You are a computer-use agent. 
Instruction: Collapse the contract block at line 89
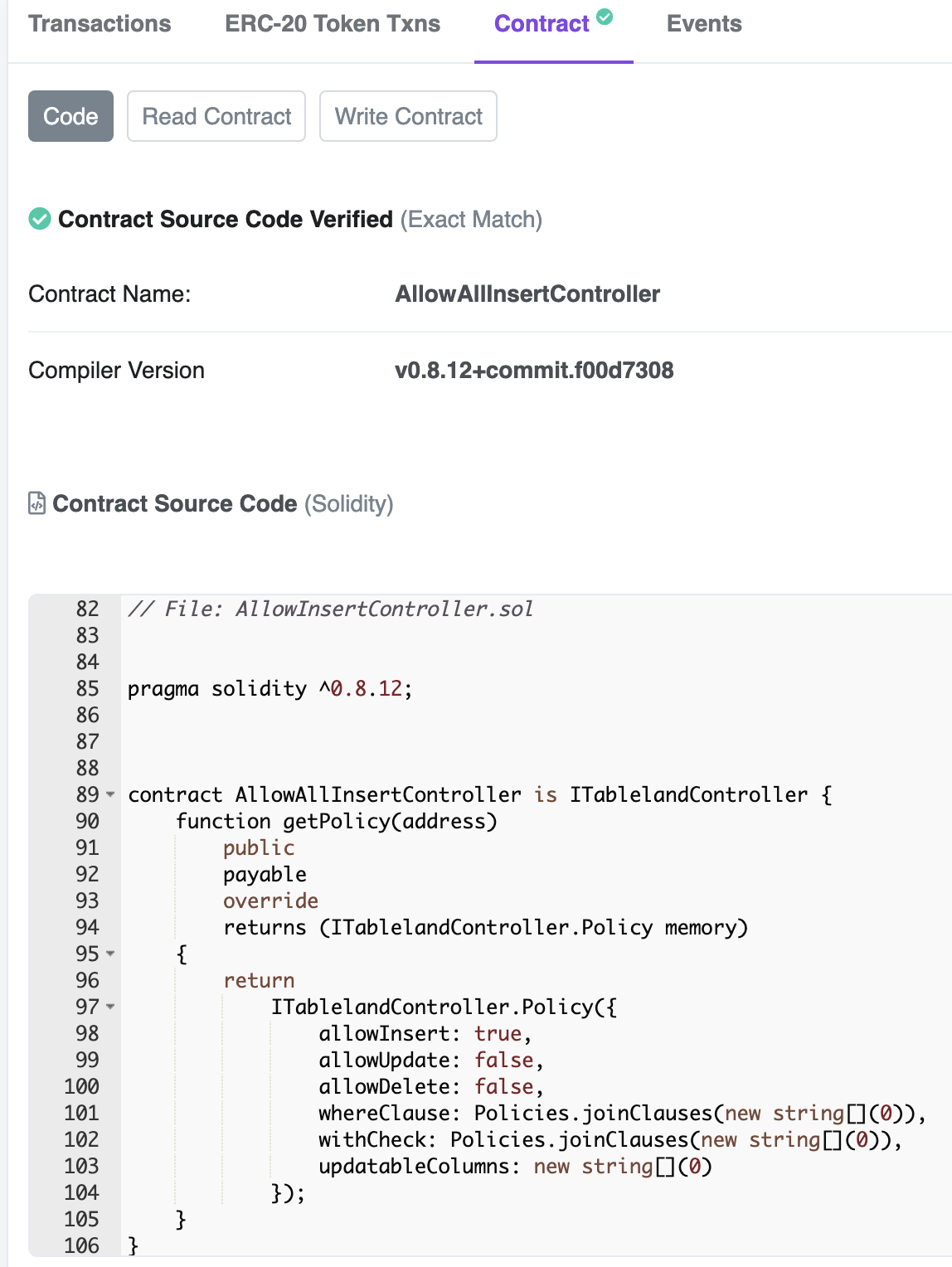(x=110, y=794)
